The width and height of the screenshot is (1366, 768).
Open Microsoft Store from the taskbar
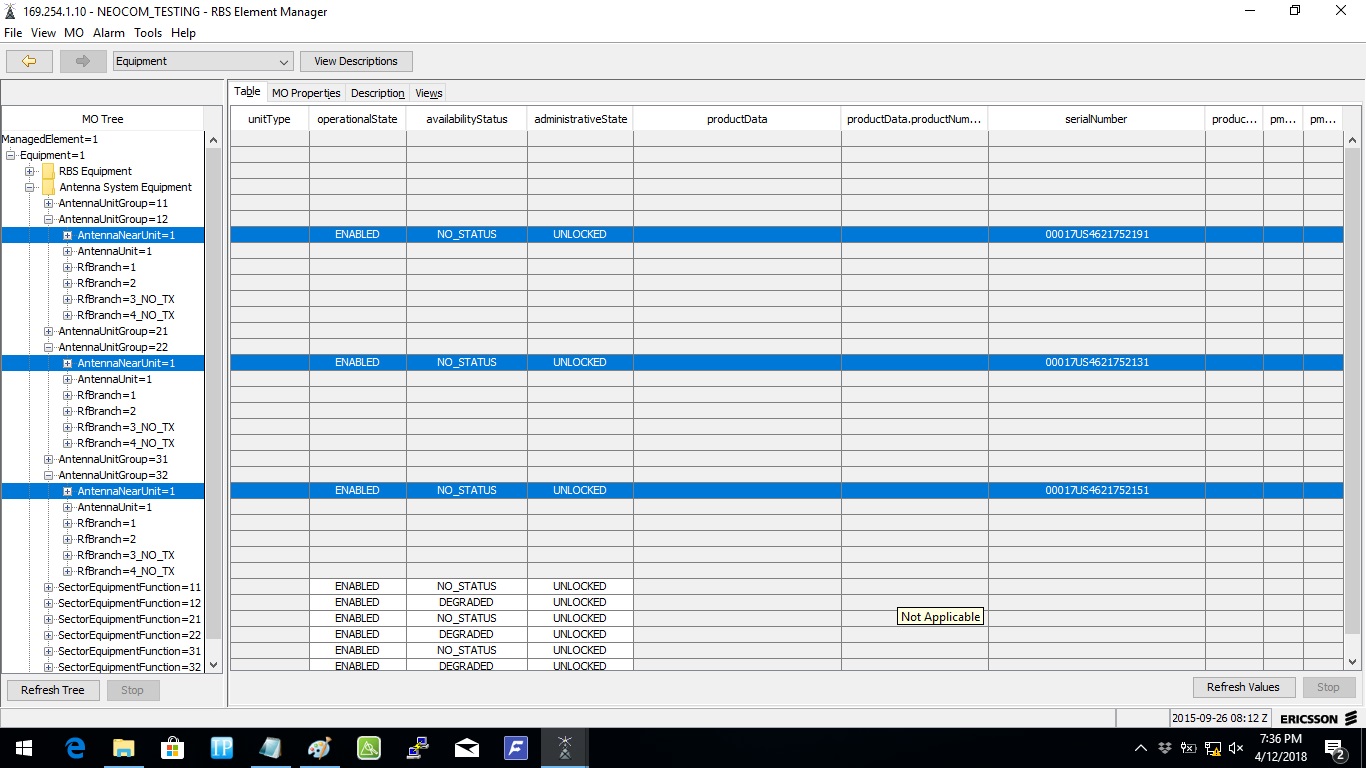point(173,748)
